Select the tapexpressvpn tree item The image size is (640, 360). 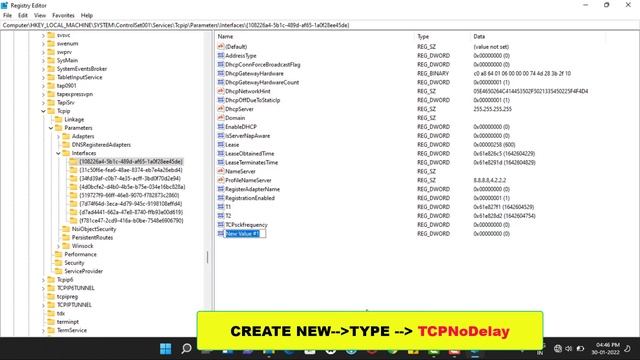tap(75, 94)
